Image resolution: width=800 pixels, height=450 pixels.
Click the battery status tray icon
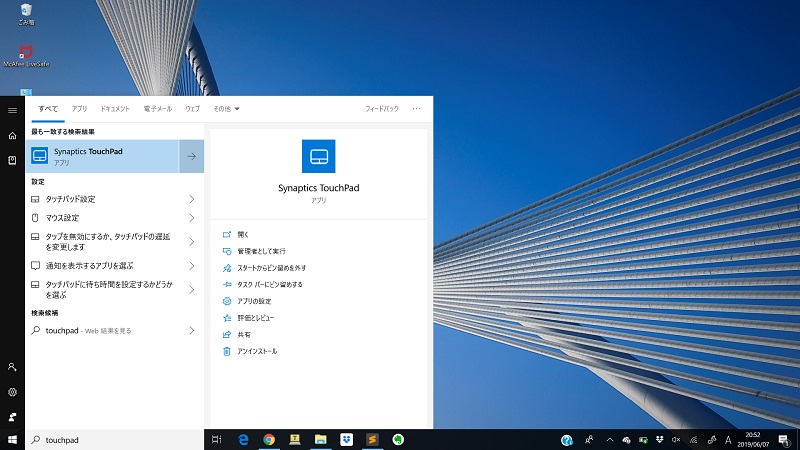(x=643, y=440)
